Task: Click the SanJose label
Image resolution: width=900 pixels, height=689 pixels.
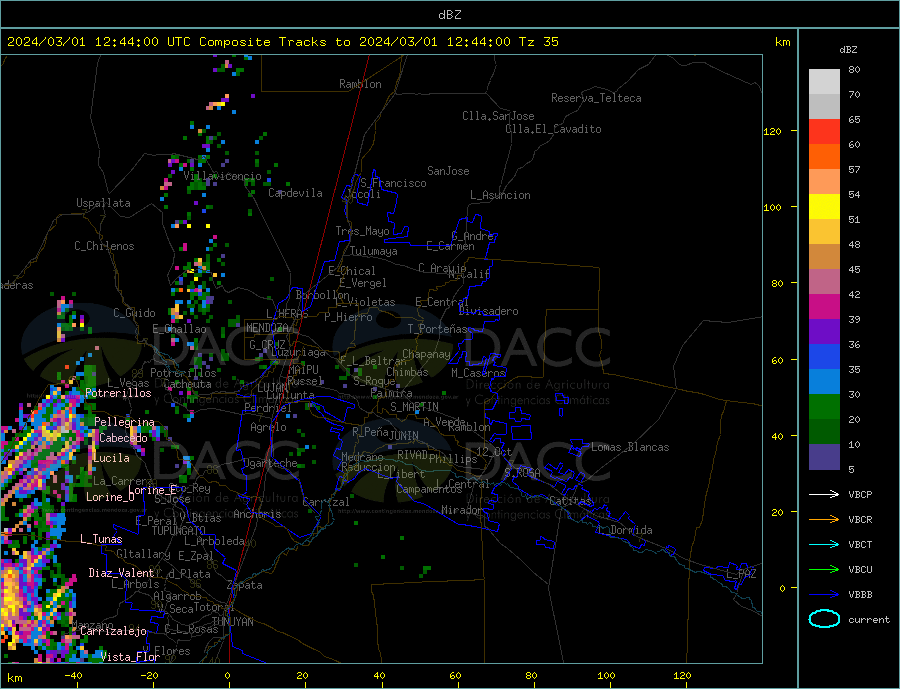Action: (x=448, y=171)
